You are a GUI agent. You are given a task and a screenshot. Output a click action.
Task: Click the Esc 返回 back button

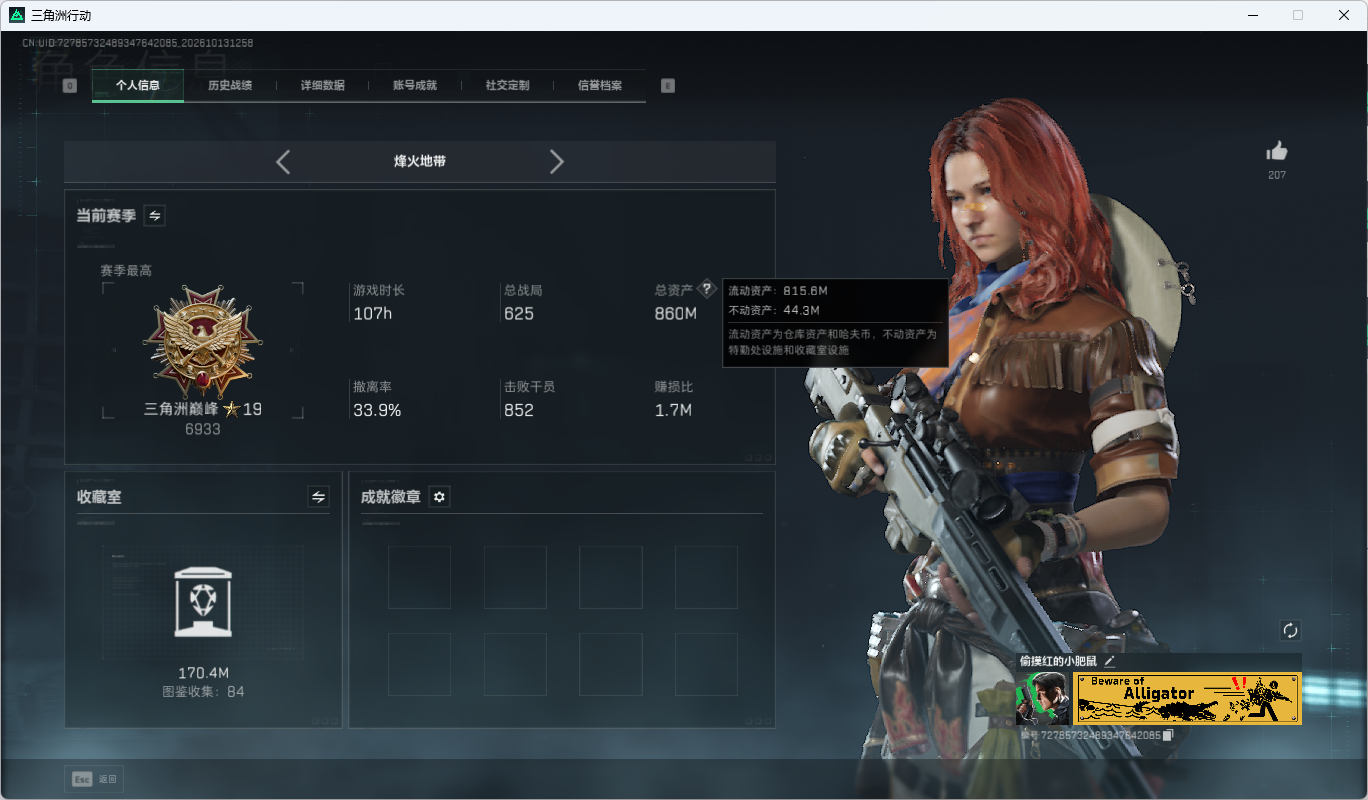(x=95, y=779)
